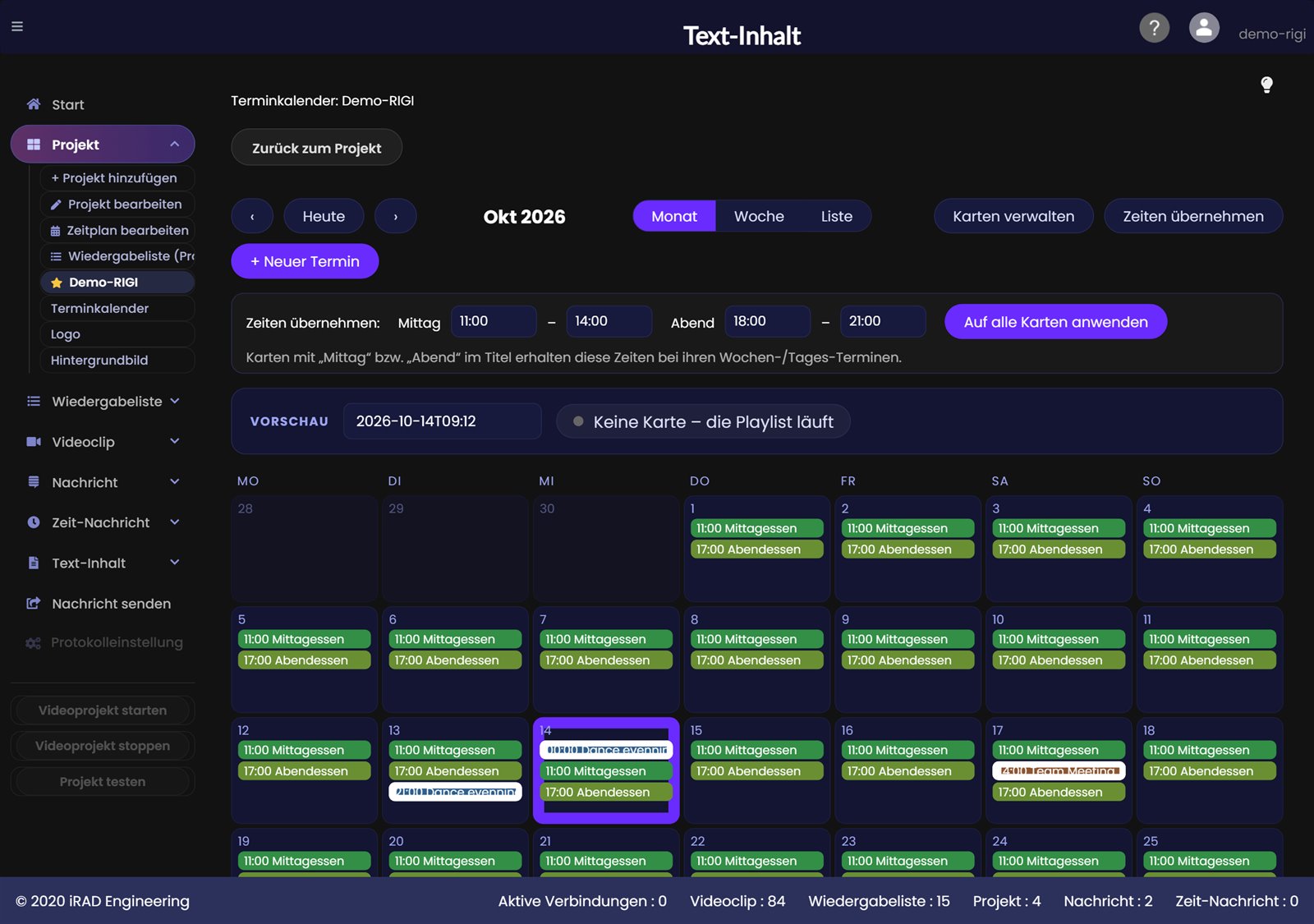Switch calendar to Liste view
The image size is (1314, 924).
[836, 217]
